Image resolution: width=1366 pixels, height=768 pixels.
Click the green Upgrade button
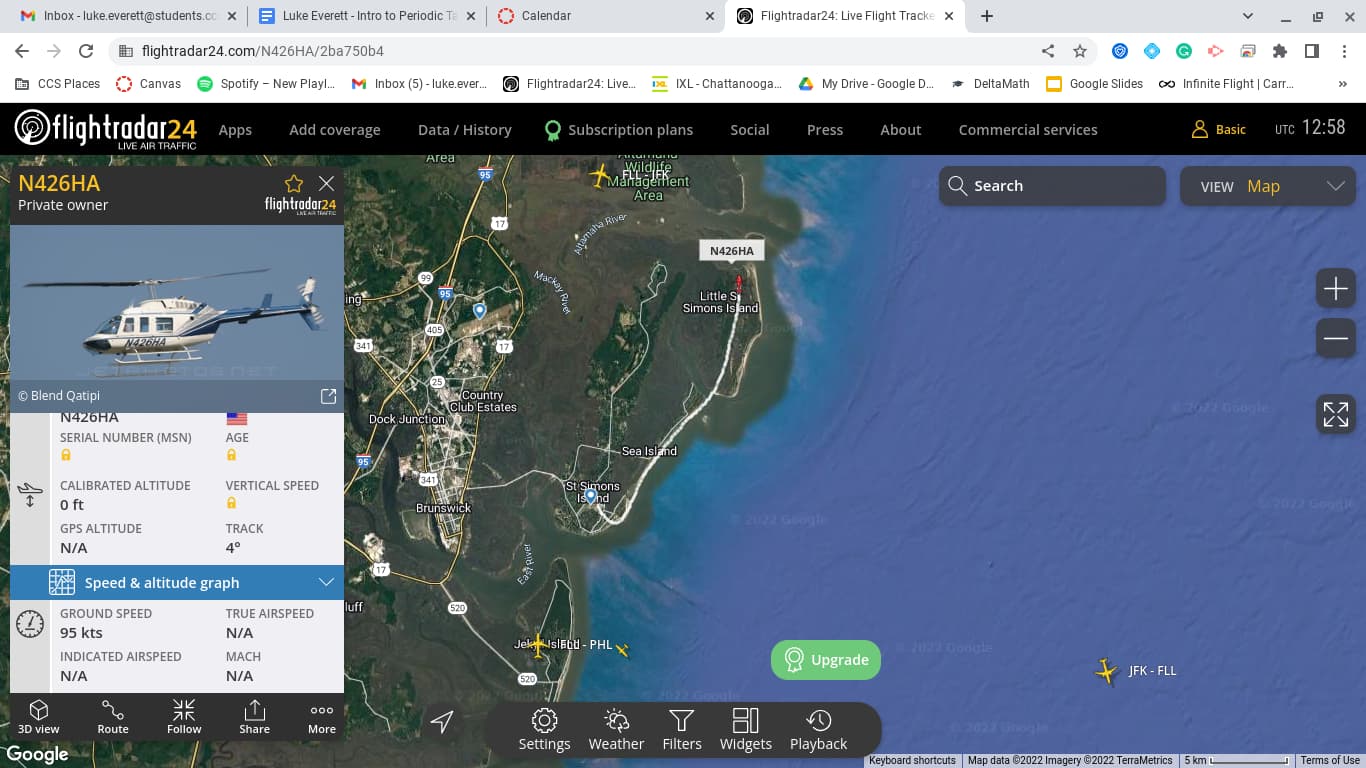coord(826,660)
